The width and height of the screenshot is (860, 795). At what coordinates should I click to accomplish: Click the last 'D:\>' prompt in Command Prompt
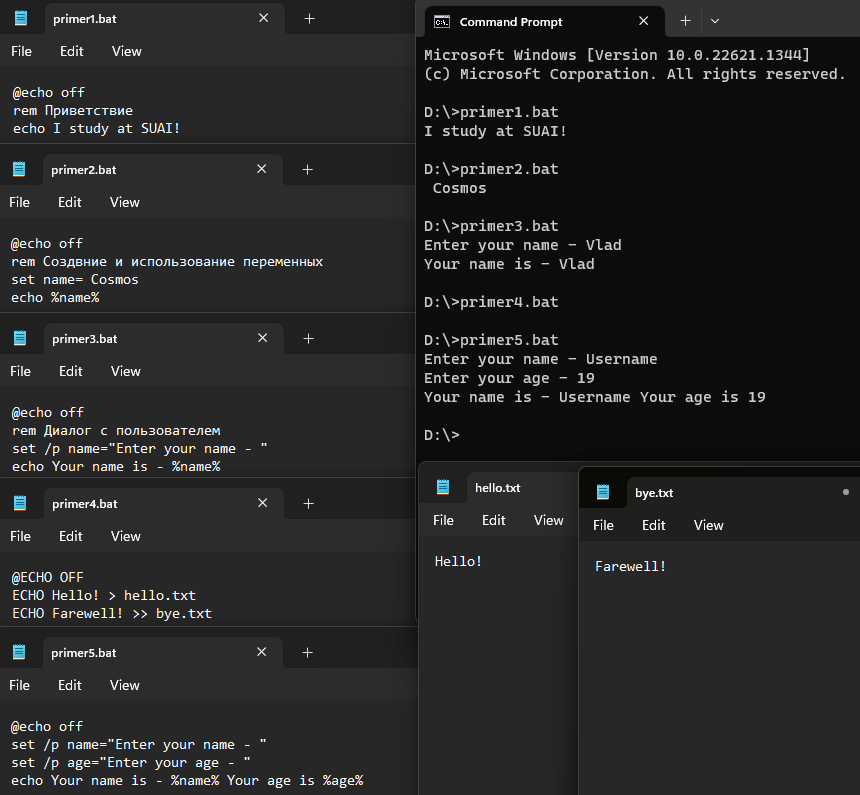(442, 435)
